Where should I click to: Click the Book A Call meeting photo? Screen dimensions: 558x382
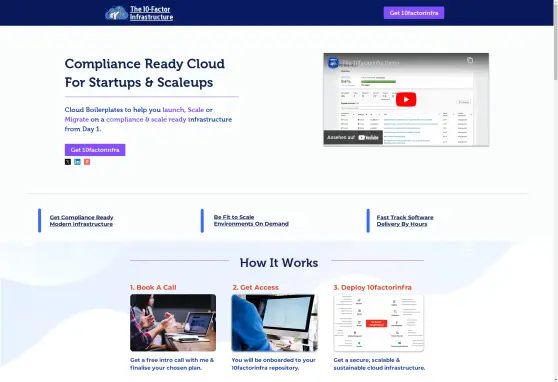coord(173,323)
